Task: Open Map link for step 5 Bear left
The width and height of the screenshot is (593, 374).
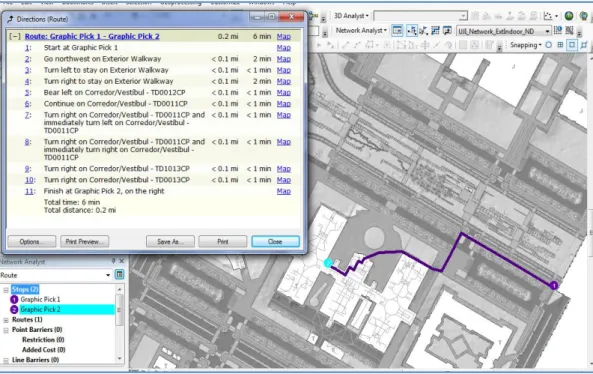Action: pos(284,93)
